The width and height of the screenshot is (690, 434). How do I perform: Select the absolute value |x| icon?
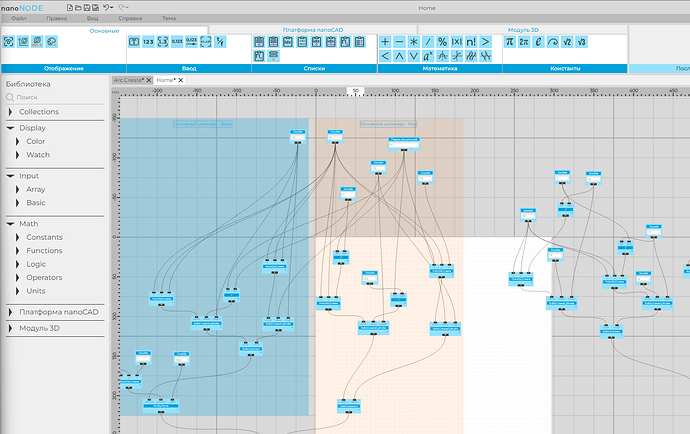pyautogui.click(x=456, y=42)
